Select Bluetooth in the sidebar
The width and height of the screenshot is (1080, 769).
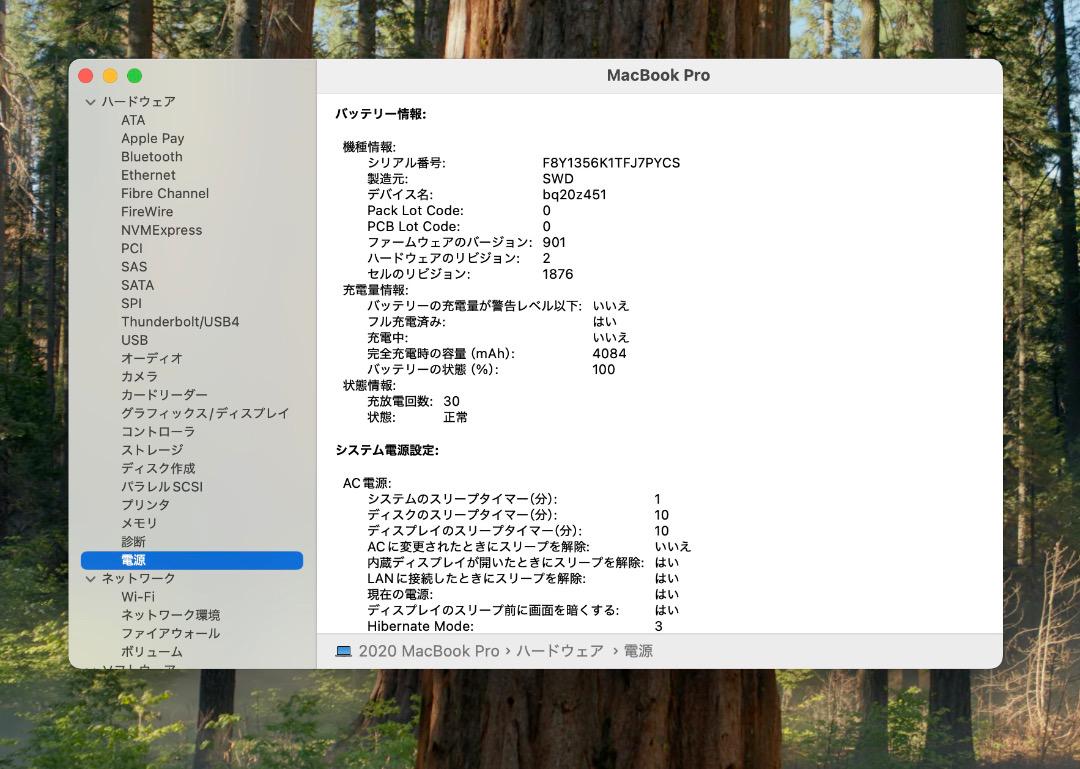point(152,156)
